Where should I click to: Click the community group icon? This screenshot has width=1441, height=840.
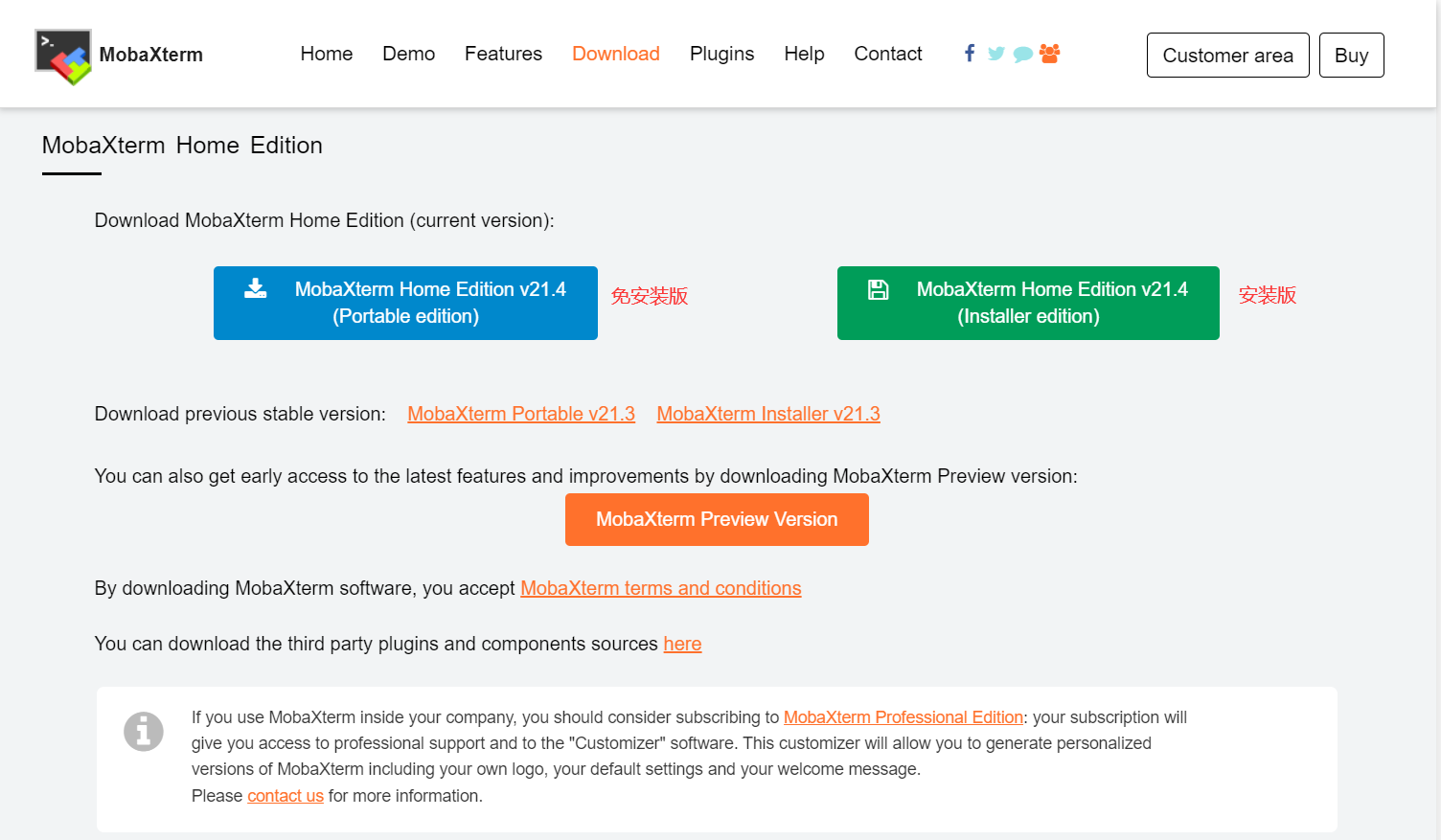point(1049,54)
